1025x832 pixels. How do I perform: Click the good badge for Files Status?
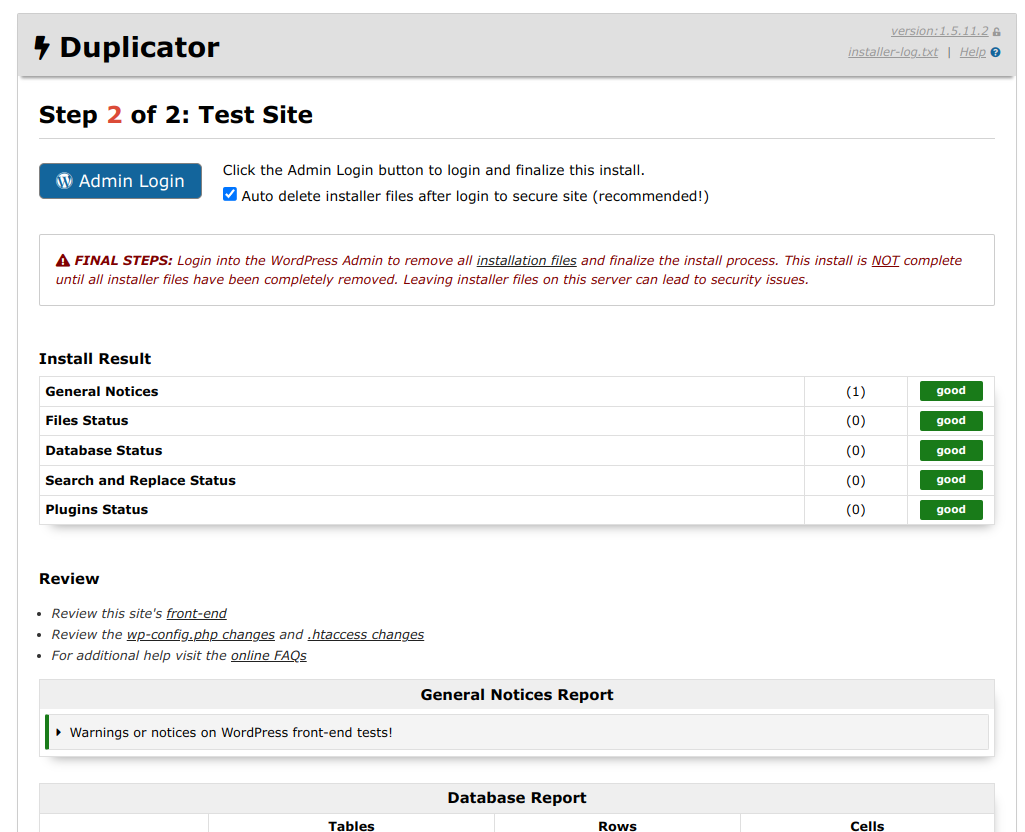click(950, 421)
